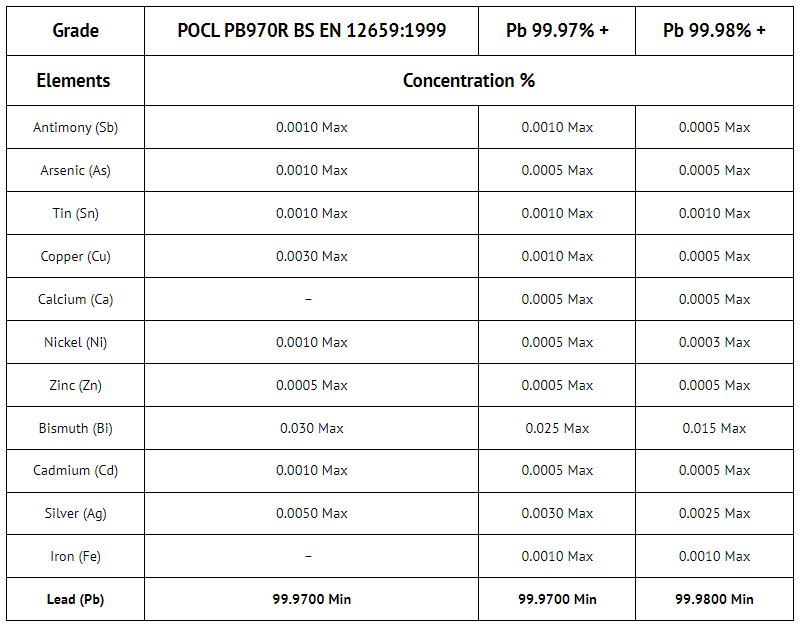This screenshot has width=801, height=627.
Task: Select the Nickel (Ni) row label
Action: [x=75, y=342]
